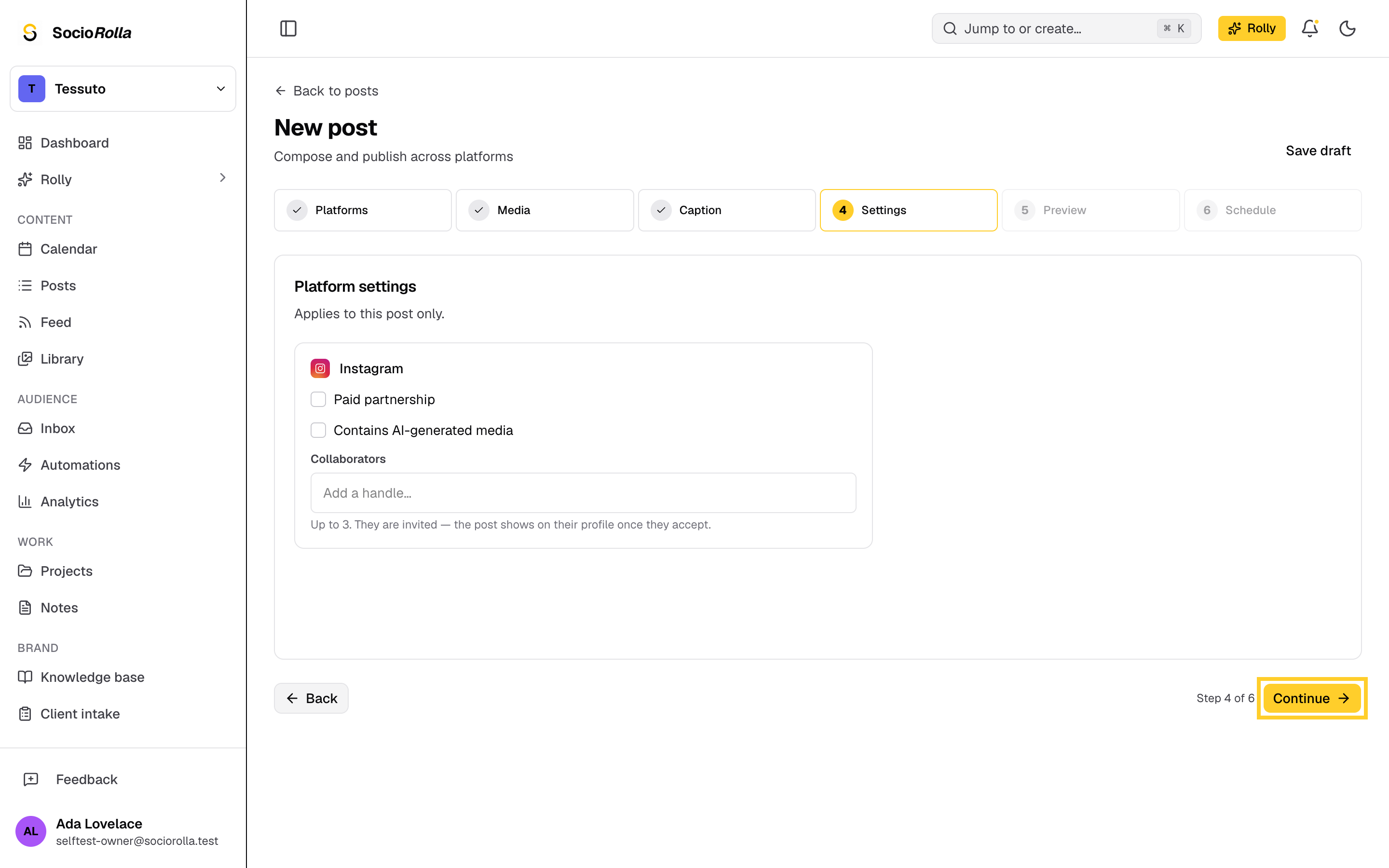Open the Inbox
Viewport: 1389px width, 868px height.
point(123,428)
